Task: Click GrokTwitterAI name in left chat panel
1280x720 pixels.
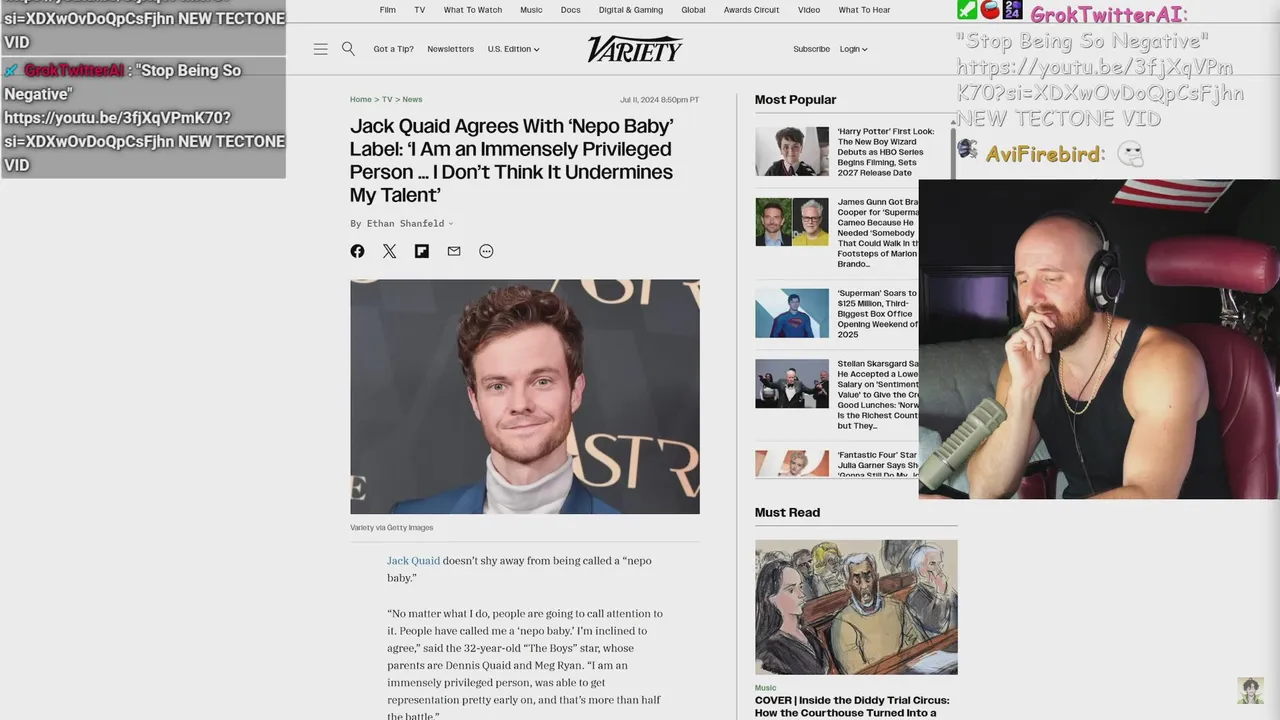Action: [x=74, y=71]
